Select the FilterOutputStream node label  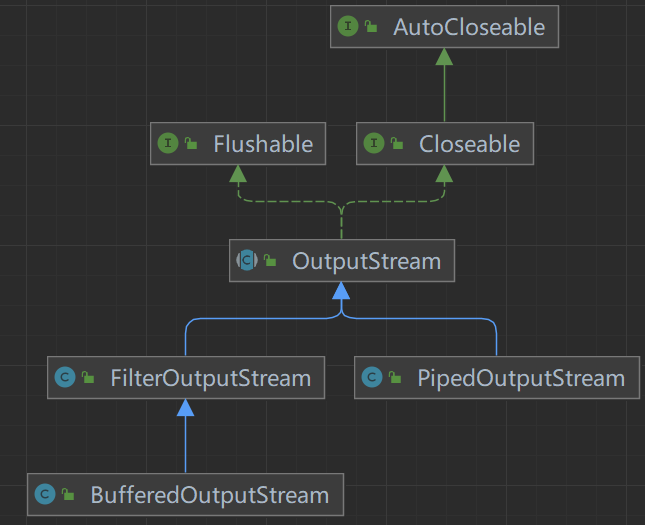coord(210,378)
